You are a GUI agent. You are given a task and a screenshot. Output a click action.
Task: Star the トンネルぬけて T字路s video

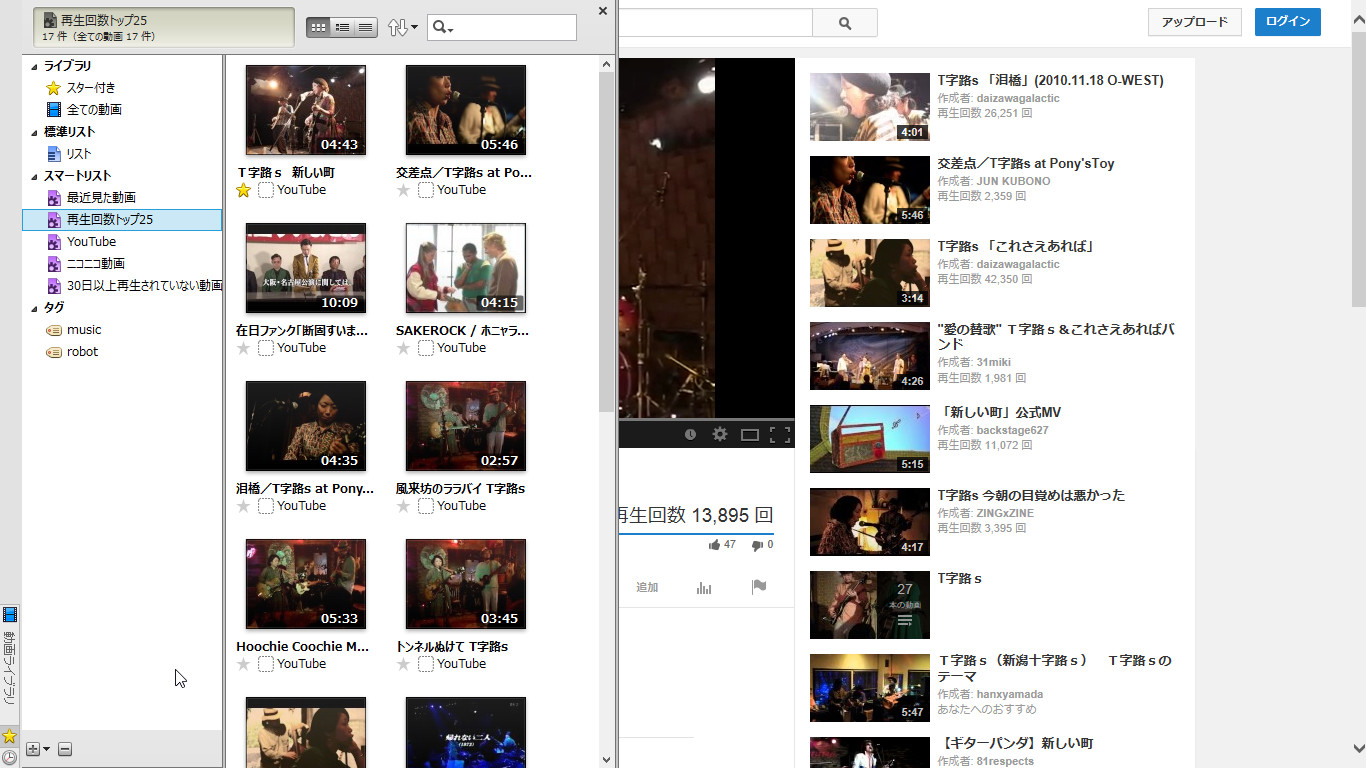click(x=404, y=664)
